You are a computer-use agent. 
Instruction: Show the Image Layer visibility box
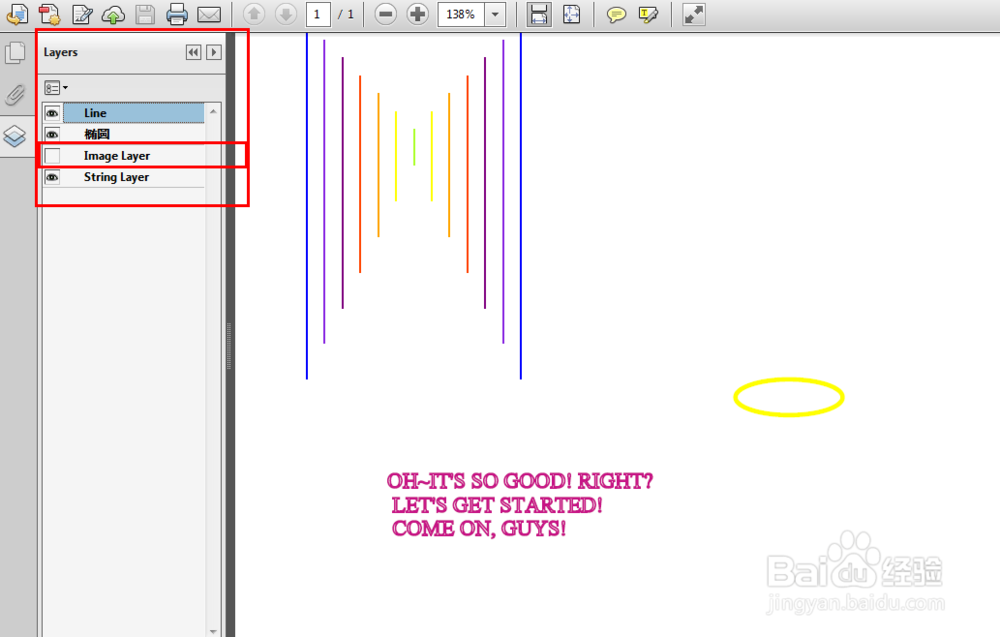(x=52, y=156)
